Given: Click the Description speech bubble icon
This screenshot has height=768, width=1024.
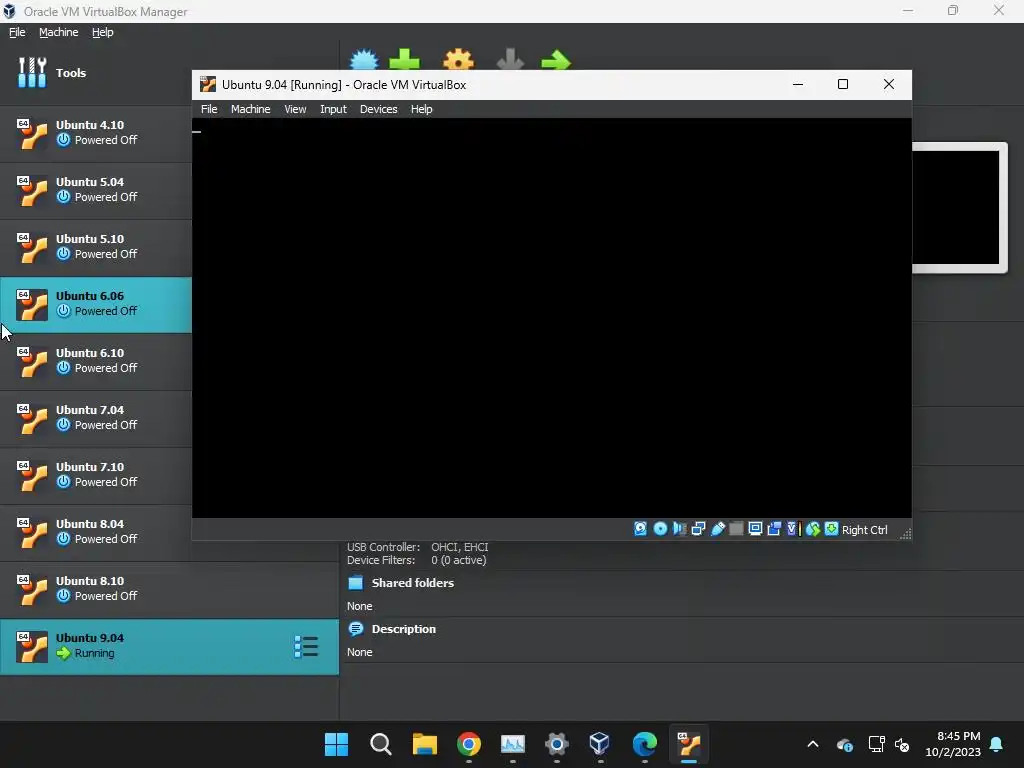Looking at the screenshot, I should (355, 629).
